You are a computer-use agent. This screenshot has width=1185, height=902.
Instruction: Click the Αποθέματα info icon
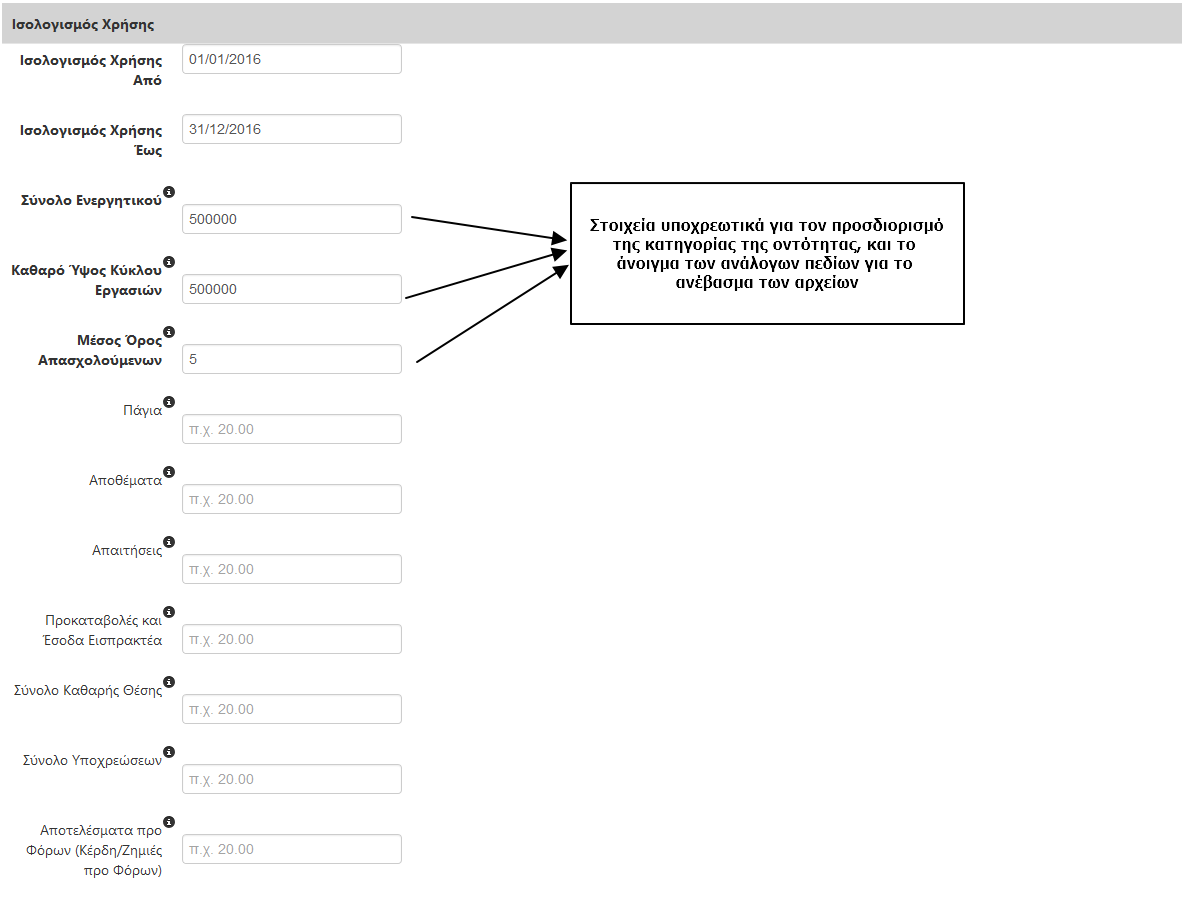(x=168, y=471)
